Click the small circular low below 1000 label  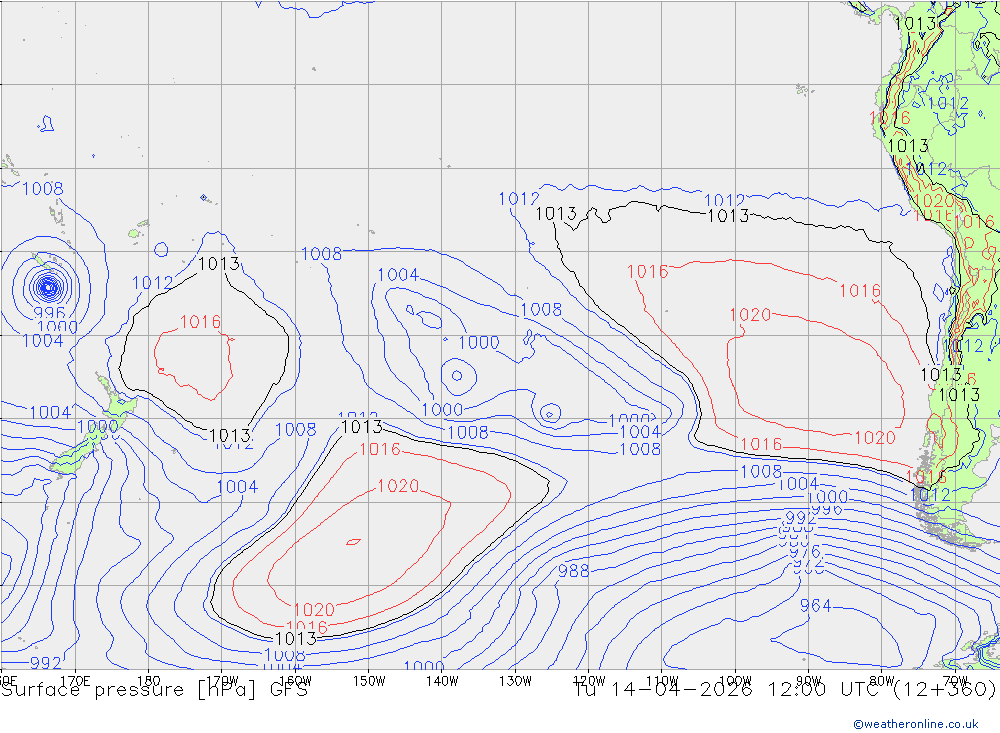(457, 375)
